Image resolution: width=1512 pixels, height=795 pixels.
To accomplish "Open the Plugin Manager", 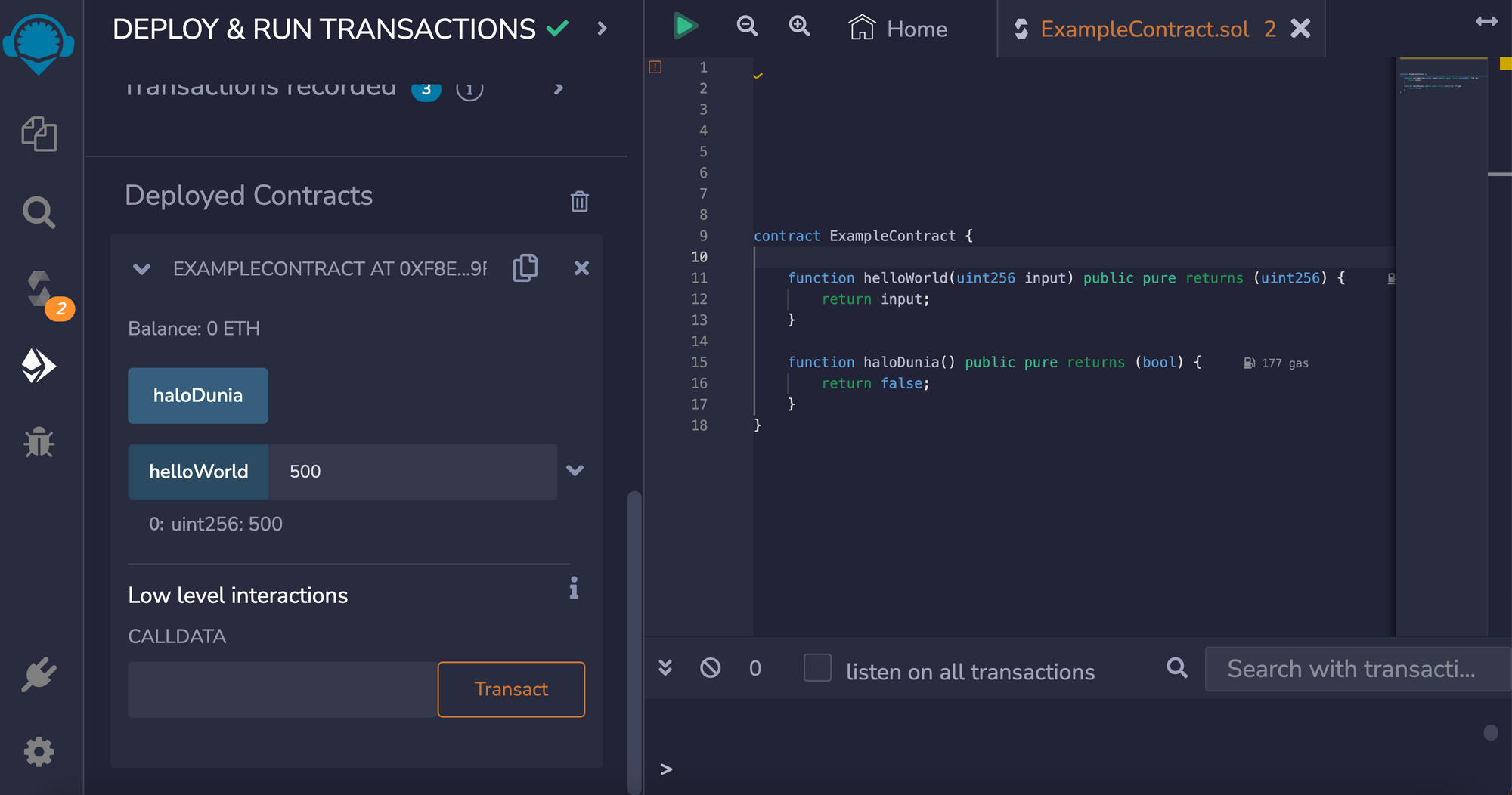I will [x=39, y=673].
